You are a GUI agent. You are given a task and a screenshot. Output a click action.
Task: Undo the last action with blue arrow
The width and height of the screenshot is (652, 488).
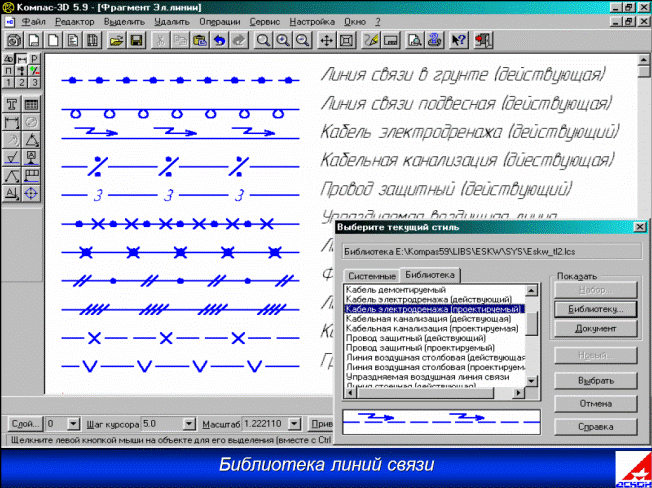click(220, 41)
